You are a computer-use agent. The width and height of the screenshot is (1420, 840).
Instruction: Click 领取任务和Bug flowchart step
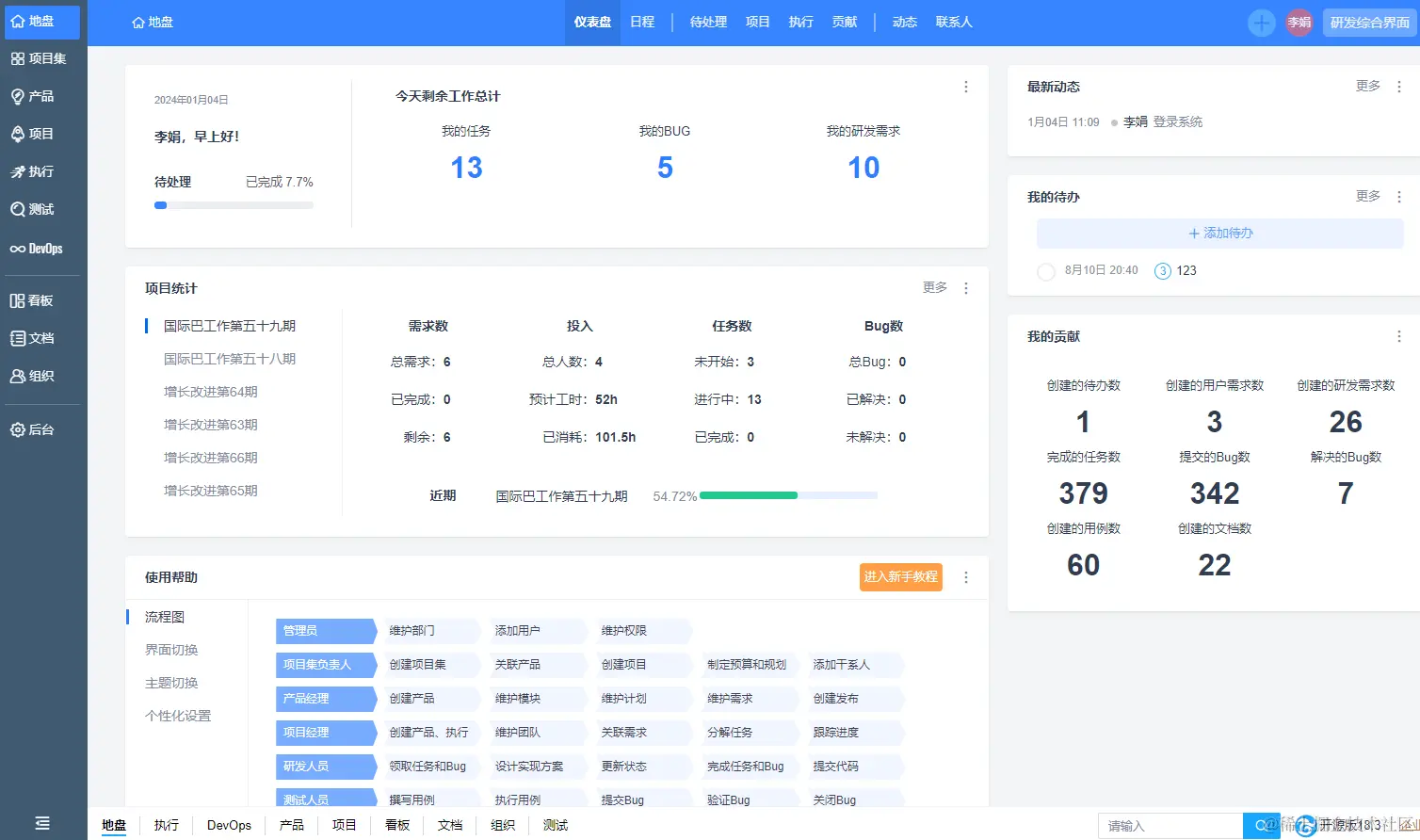coord(430,767)
